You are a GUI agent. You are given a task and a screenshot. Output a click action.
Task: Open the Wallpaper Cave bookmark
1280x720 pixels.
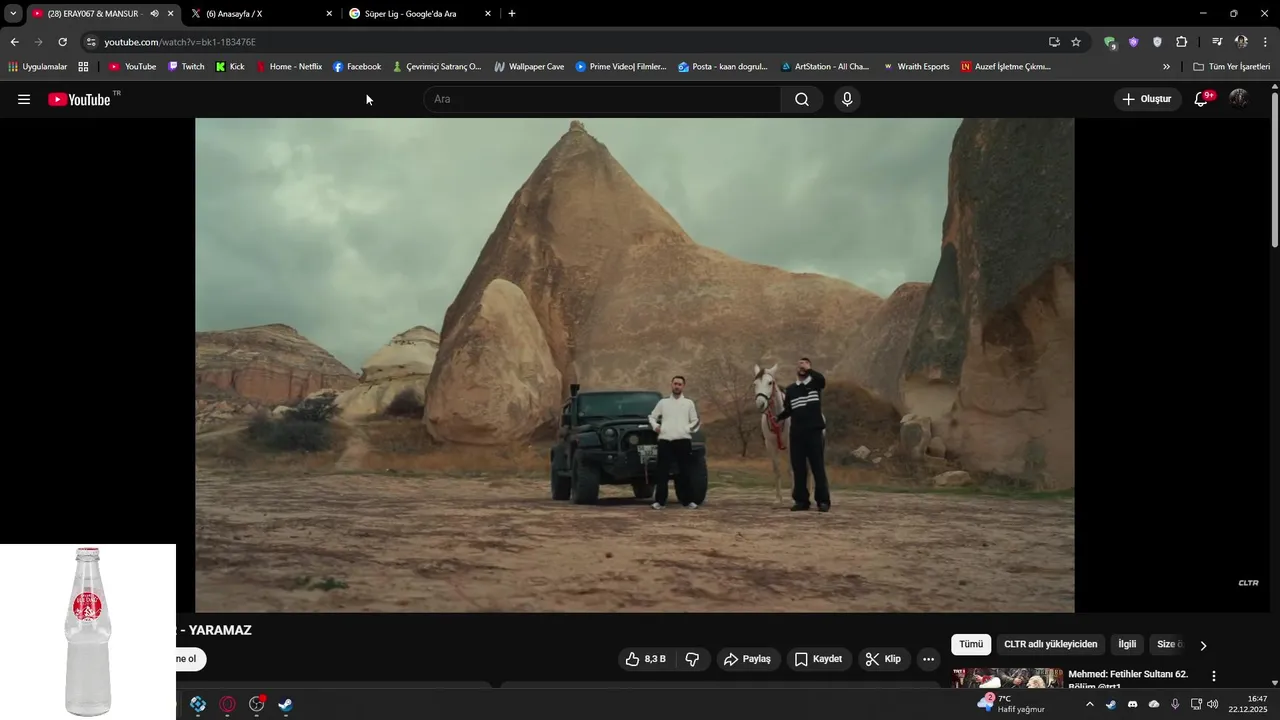coord(529,67)
